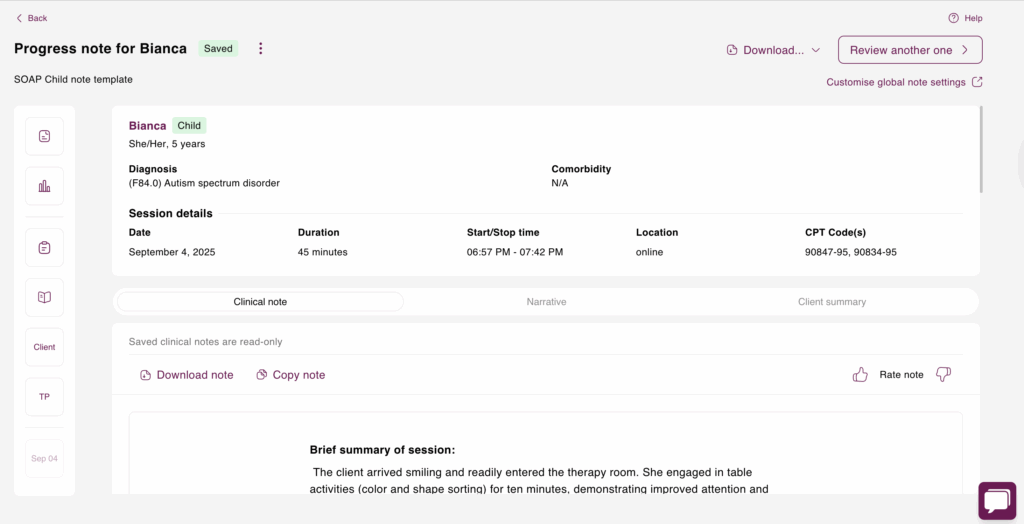Open the three-dot more options menu
This screenshot has width=1024, height=524.
(261, 48)
